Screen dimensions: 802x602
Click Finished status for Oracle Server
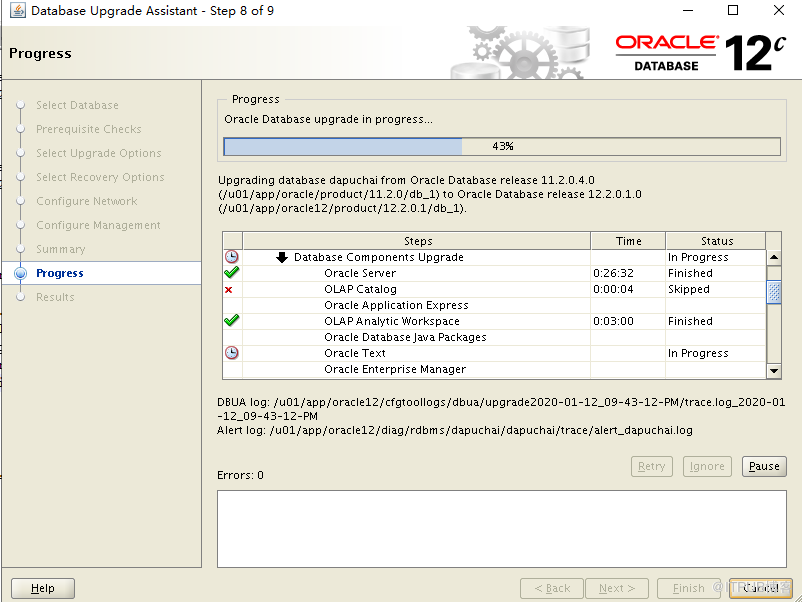pyautogui.click(x=716, y=273)
